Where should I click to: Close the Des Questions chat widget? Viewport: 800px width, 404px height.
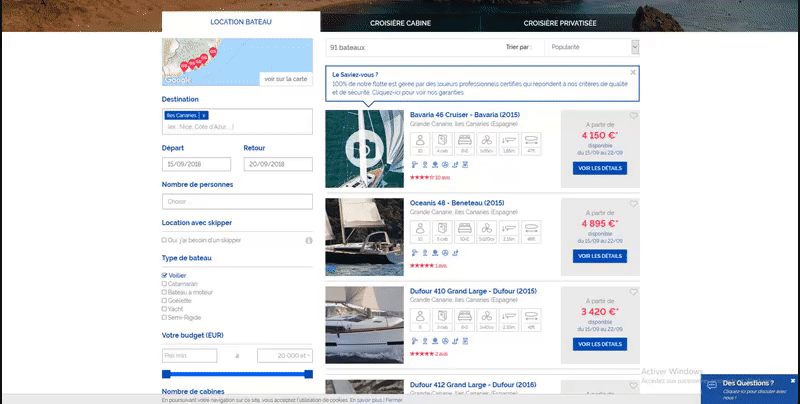[x=793, y=381]
